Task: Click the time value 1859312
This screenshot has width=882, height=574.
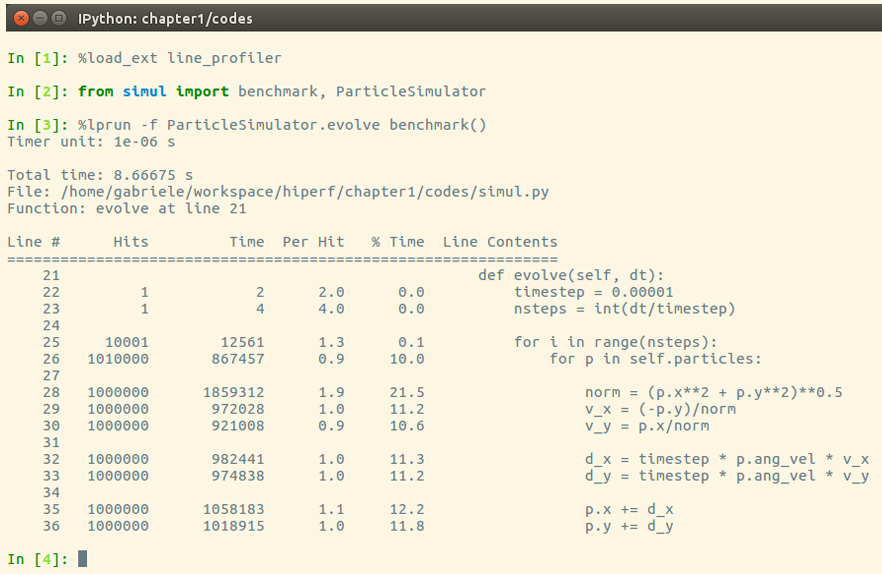Action: tap(233, 392)
